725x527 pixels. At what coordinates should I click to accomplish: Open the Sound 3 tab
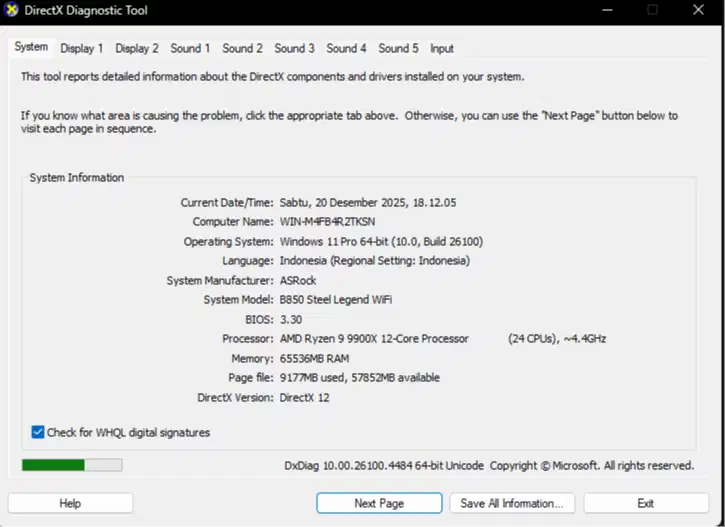coord(295,49)
